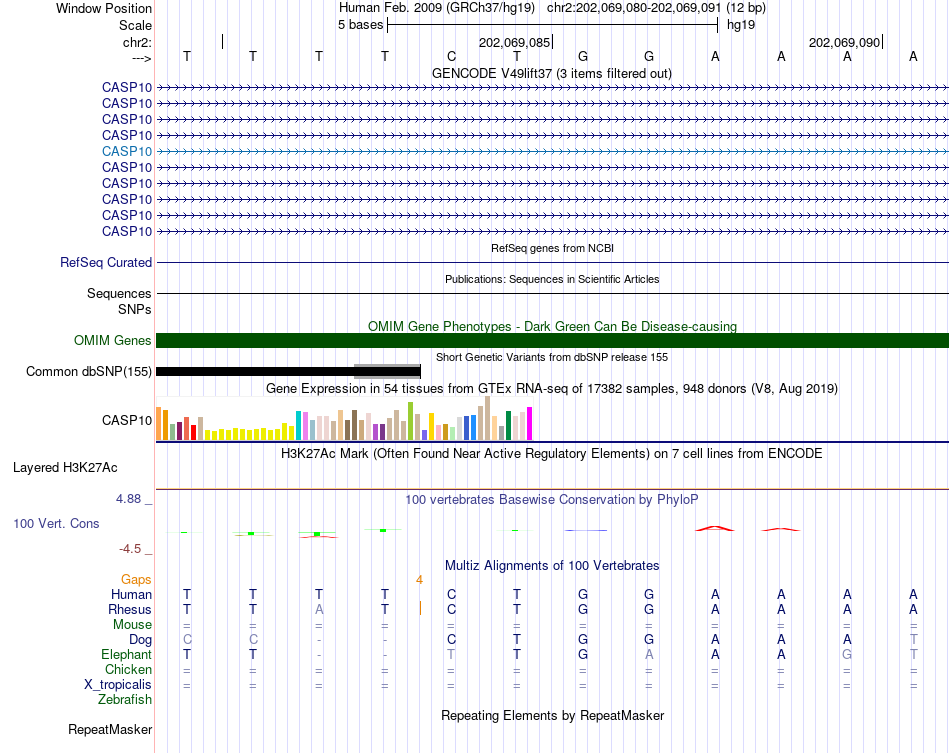Click the 'Human' species label
The image size is (950, 753).
coord(131,594)
